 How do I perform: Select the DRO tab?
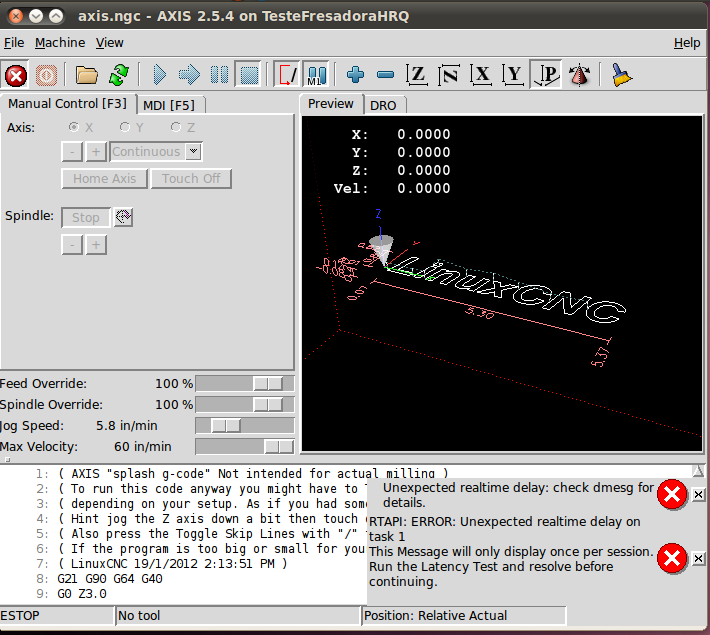[383, 106]
